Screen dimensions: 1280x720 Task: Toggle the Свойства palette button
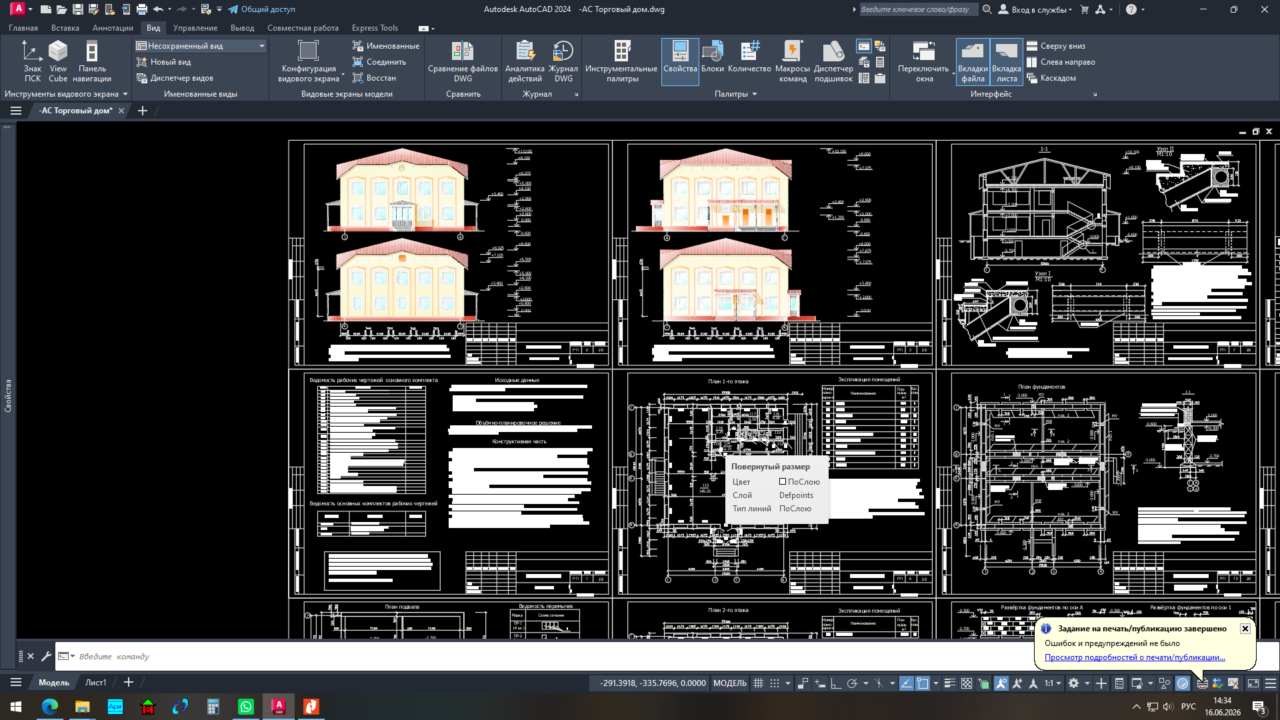click(x=680, y=62)
